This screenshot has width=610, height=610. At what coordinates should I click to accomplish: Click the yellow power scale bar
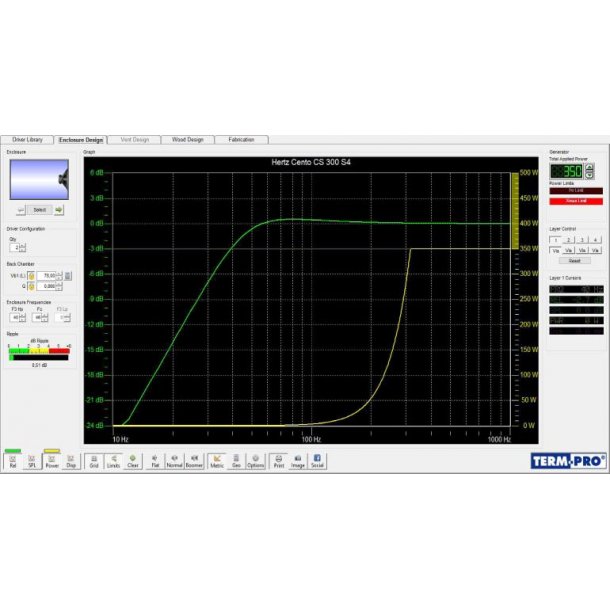click(515, 211)
